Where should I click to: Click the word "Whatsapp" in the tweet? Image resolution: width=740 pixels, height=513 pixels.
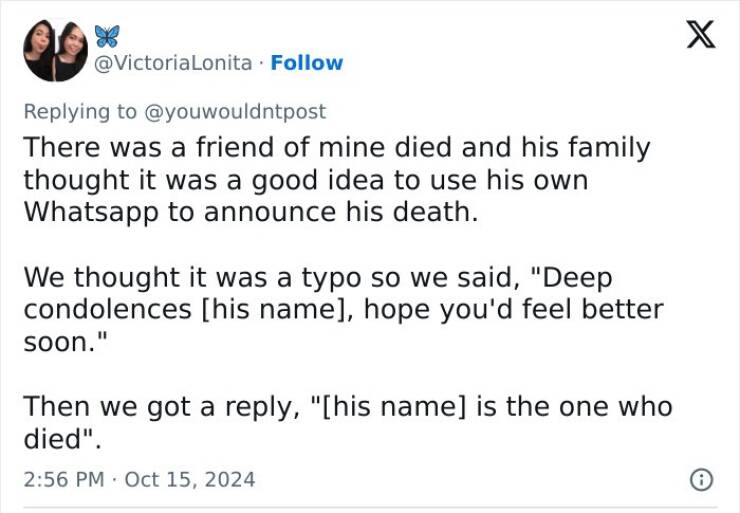[x=91, y=212]
